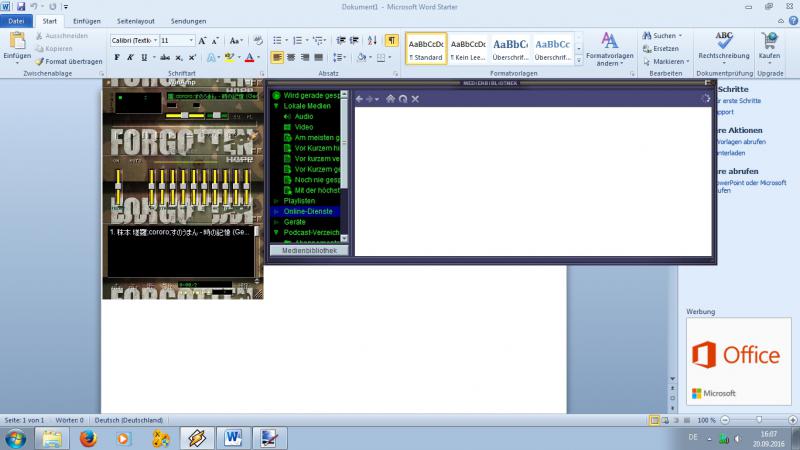Save document from quick access toolbar

tap(21, 7)
